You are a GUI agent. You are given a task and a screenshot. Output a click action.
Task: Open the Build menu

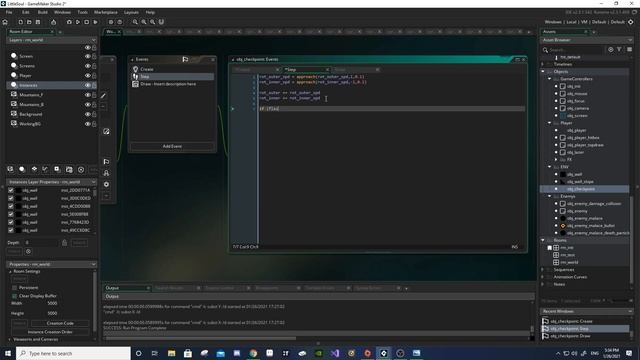click(42, 12)
